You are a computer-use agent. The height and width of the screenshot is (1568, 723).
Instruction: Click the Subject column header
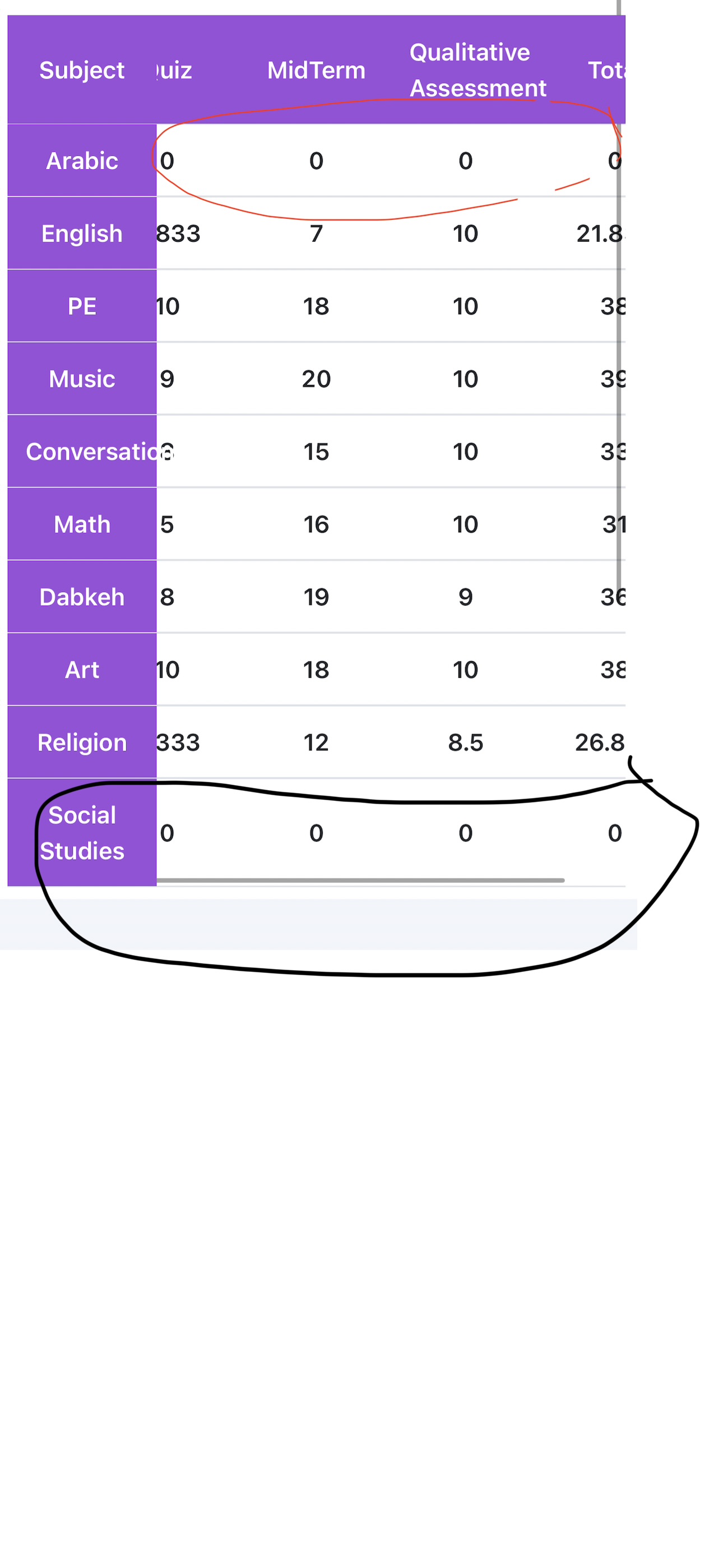click(82, 70)
